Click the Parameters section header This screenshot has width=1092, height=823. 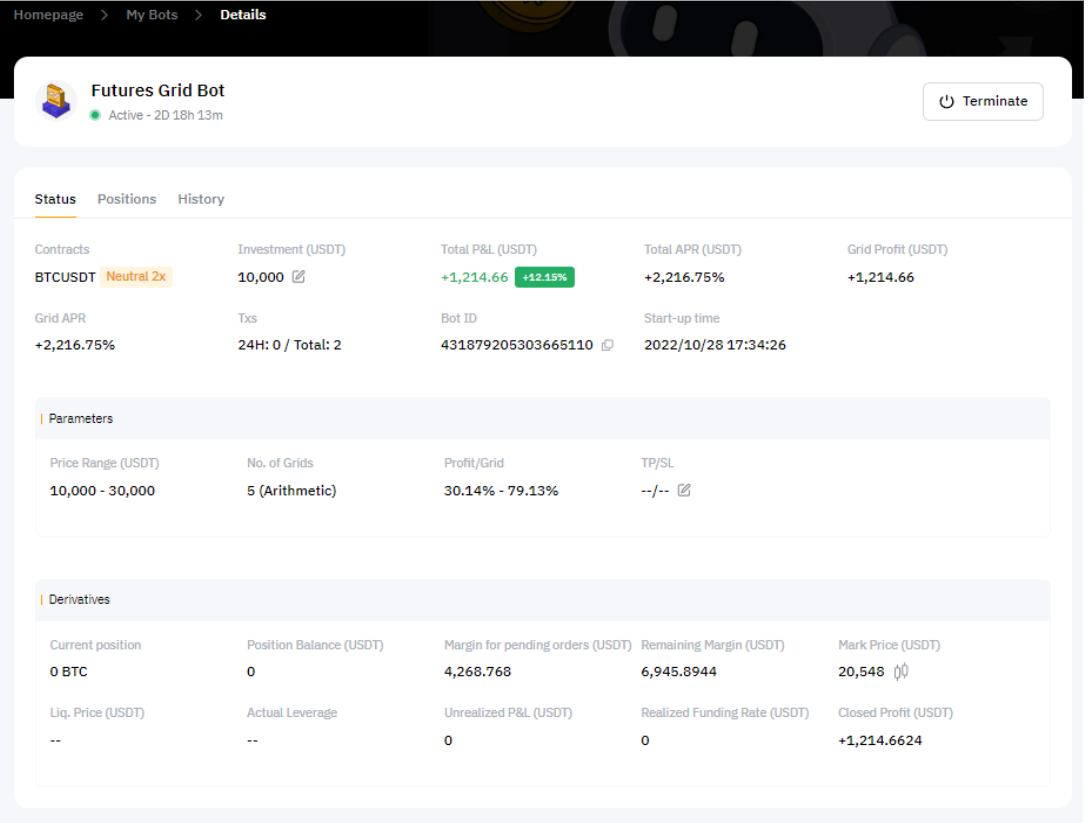[x=81, y=419]
